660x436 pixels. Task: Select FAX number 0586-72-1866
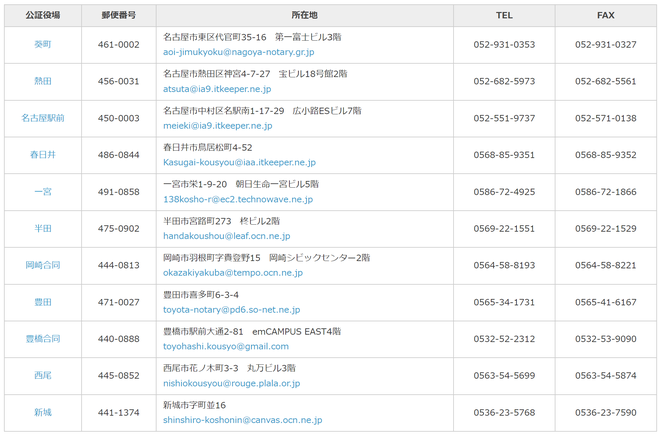point(606,192)
